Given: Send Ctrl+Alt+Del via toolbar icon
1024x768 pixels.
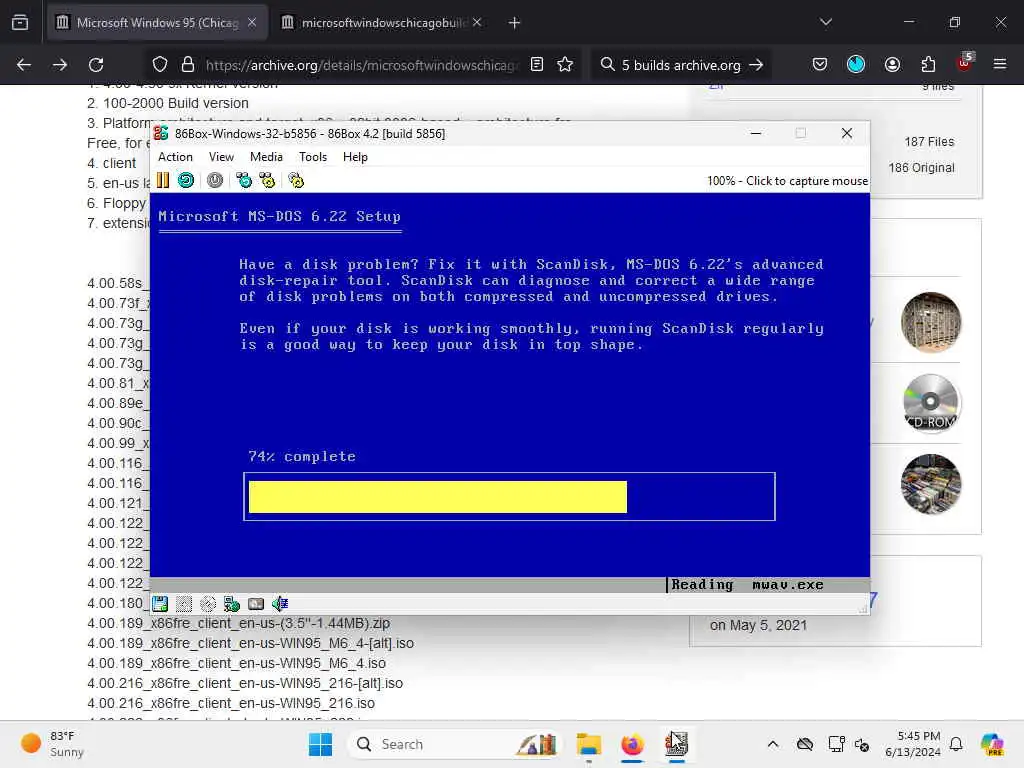Looking at the screenshot, I should 244,180.
